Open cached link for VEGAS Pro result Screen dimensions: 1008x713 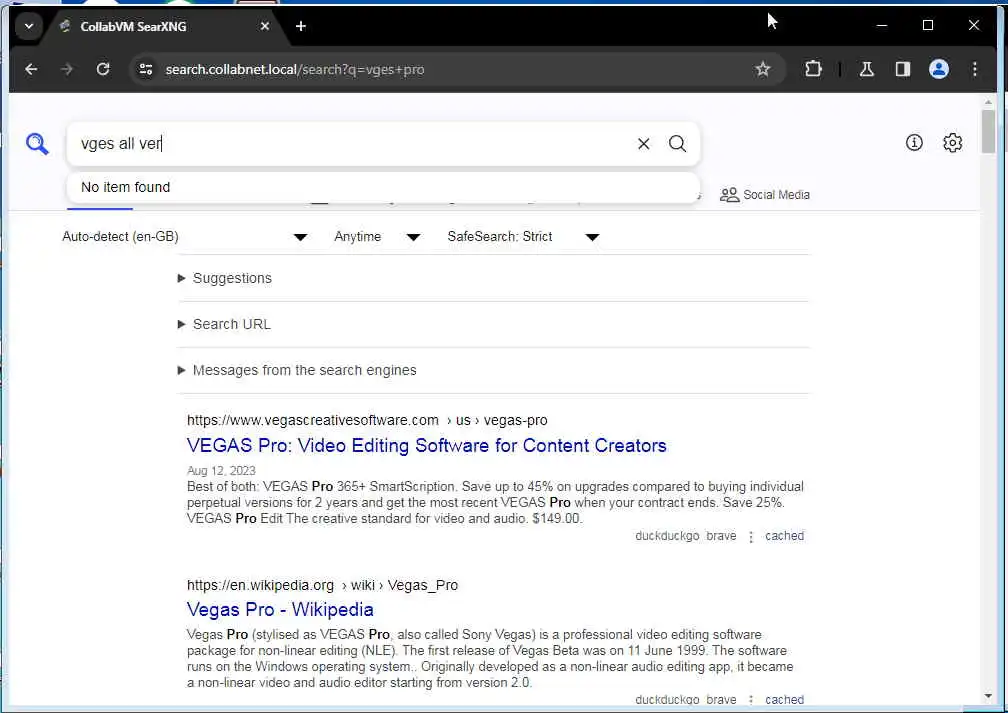[x=784, y=536]
